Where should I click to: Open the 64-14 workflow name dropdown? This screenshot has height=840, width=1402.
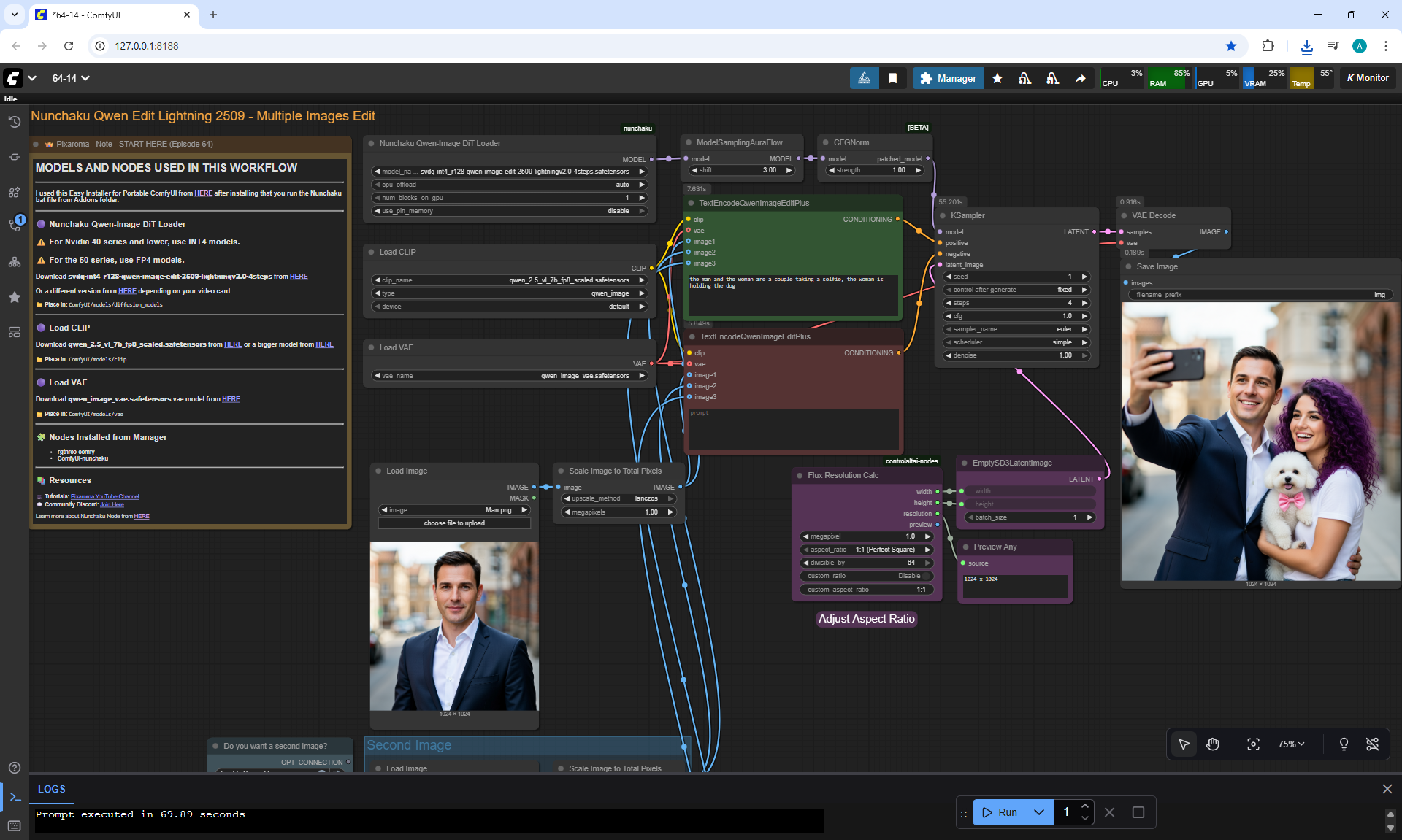[71, 78]
